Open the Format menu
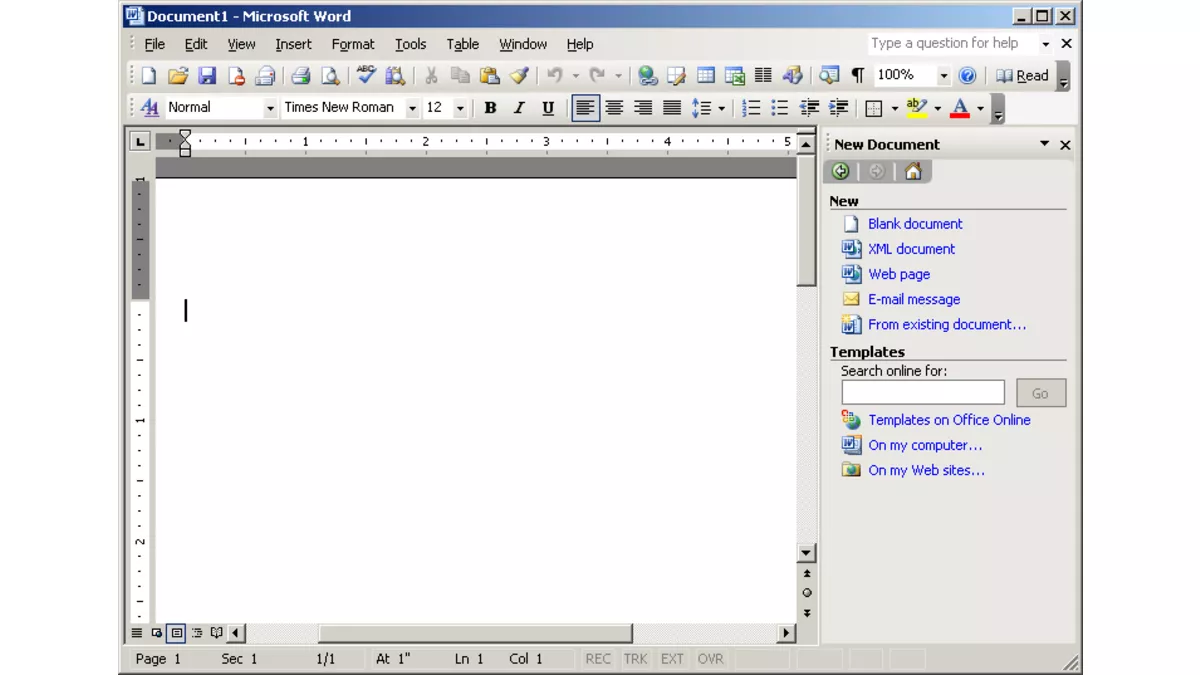 pyautogui.click(x=353, y=44)
